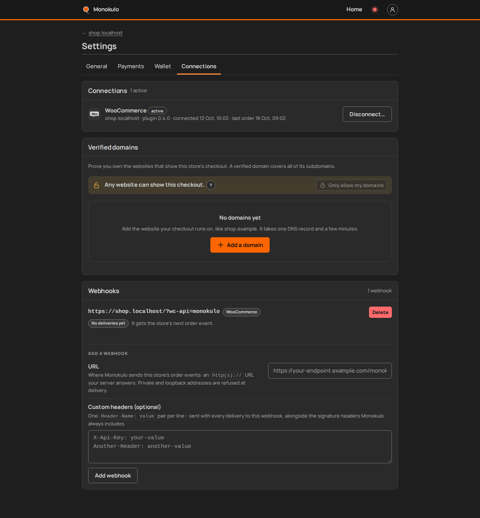Click the No domains yet text
The width and height of the screenshot is (480, 518).
point(240,218)
